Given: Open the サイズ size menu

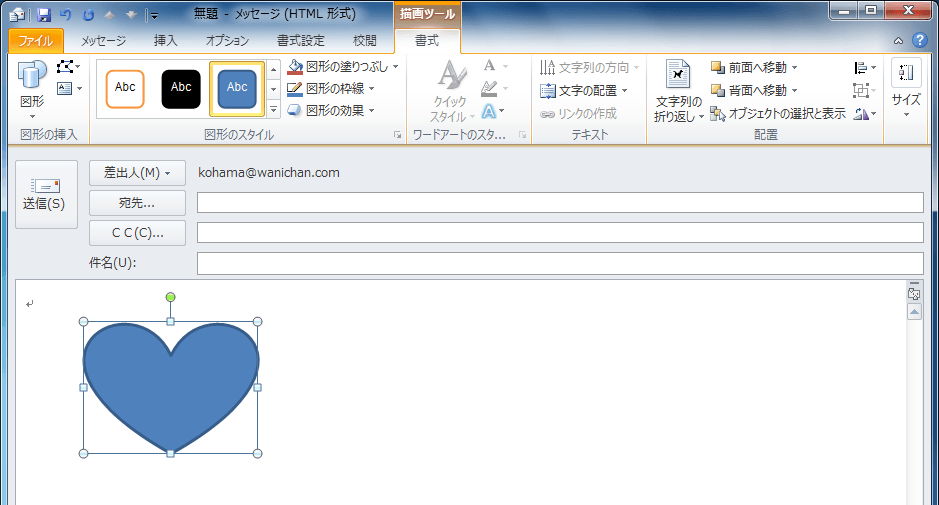Looking at the screenshot, I should pyautogui.click(x=905, y=89).
